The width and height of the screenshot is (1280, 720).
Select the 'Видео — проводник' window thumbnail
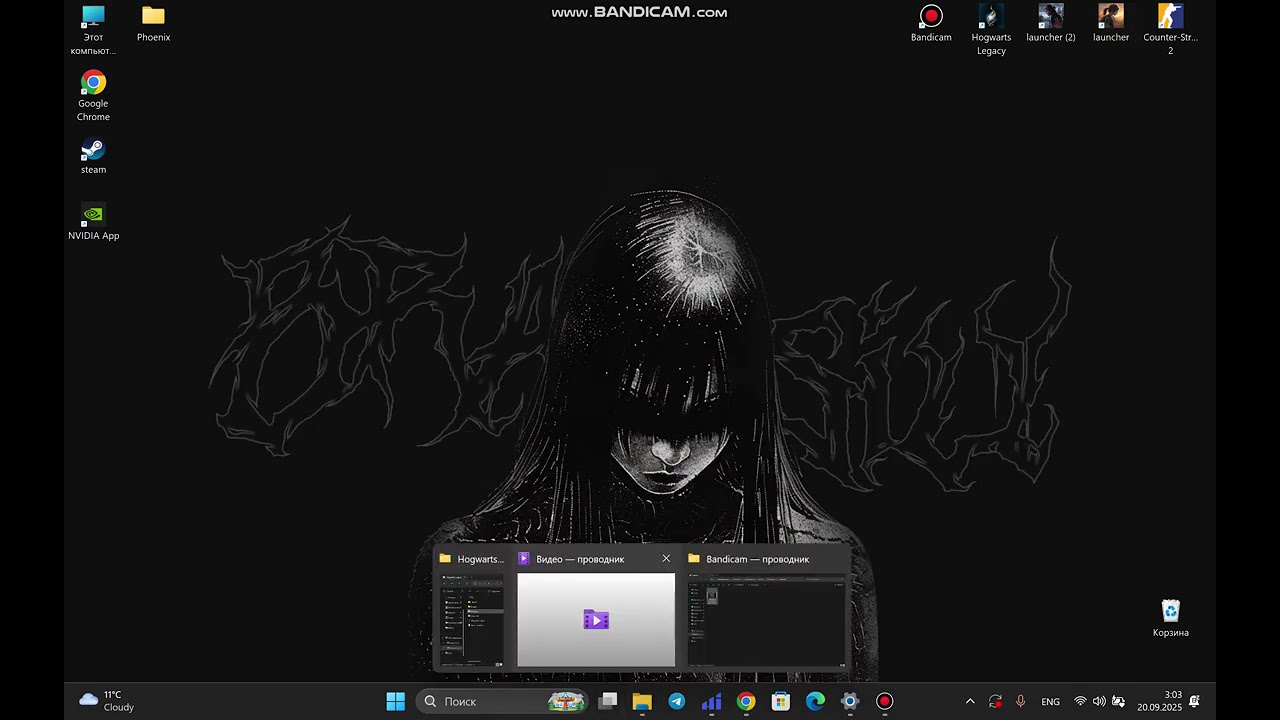596,619
